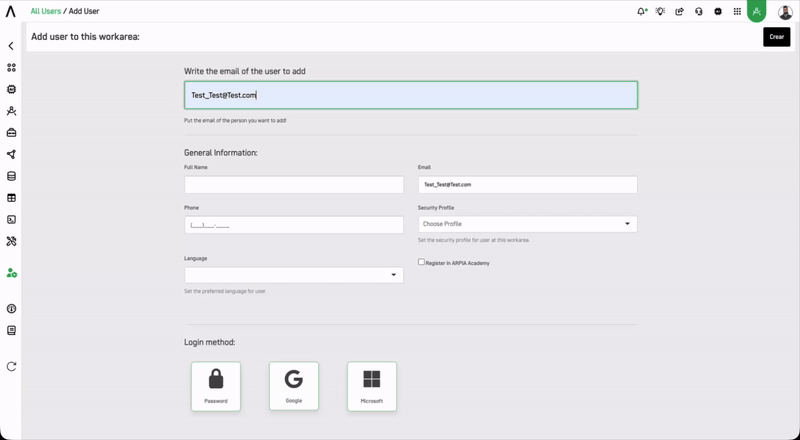Open the info circle sidebar icon

11,309
